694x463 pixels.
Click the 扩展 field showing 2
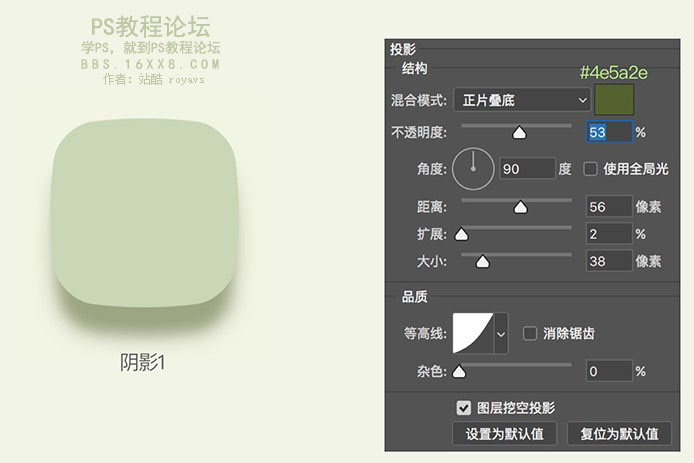click(x=609, y=234)
